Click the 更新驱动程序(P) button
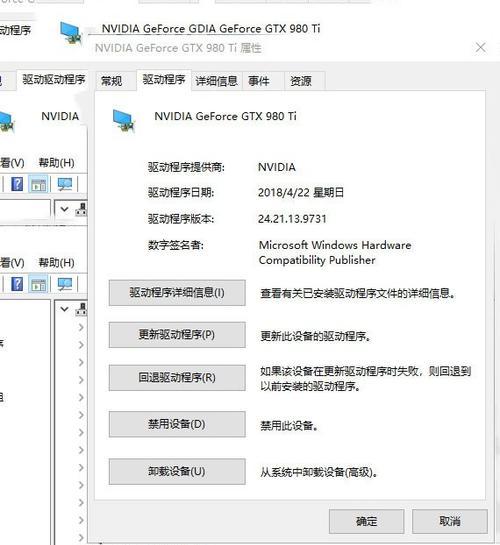This screenshot has height=545, width=500. point(177,335)
